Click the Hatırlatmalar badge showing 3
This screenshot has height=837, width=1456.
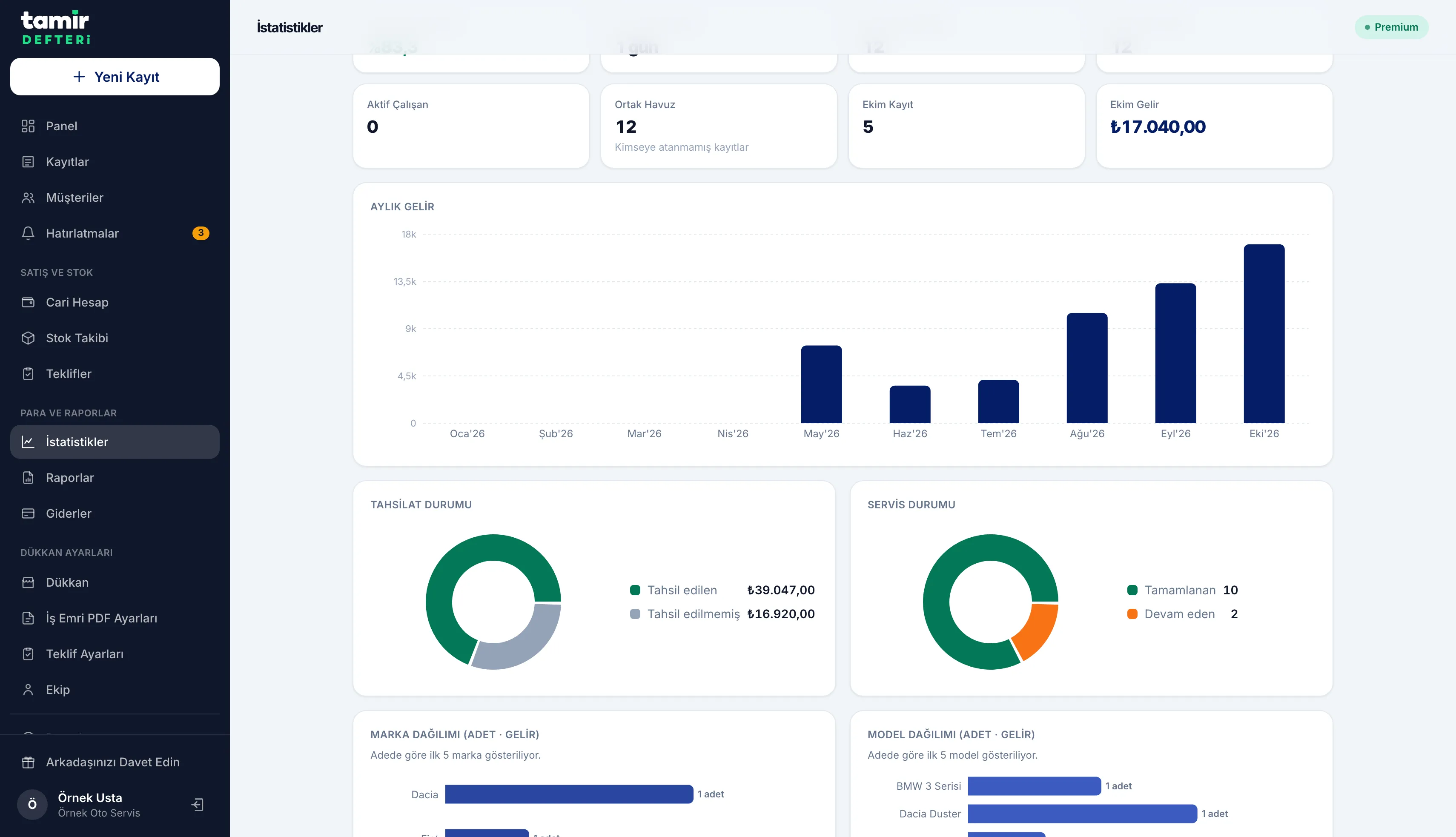pos(201,233)
